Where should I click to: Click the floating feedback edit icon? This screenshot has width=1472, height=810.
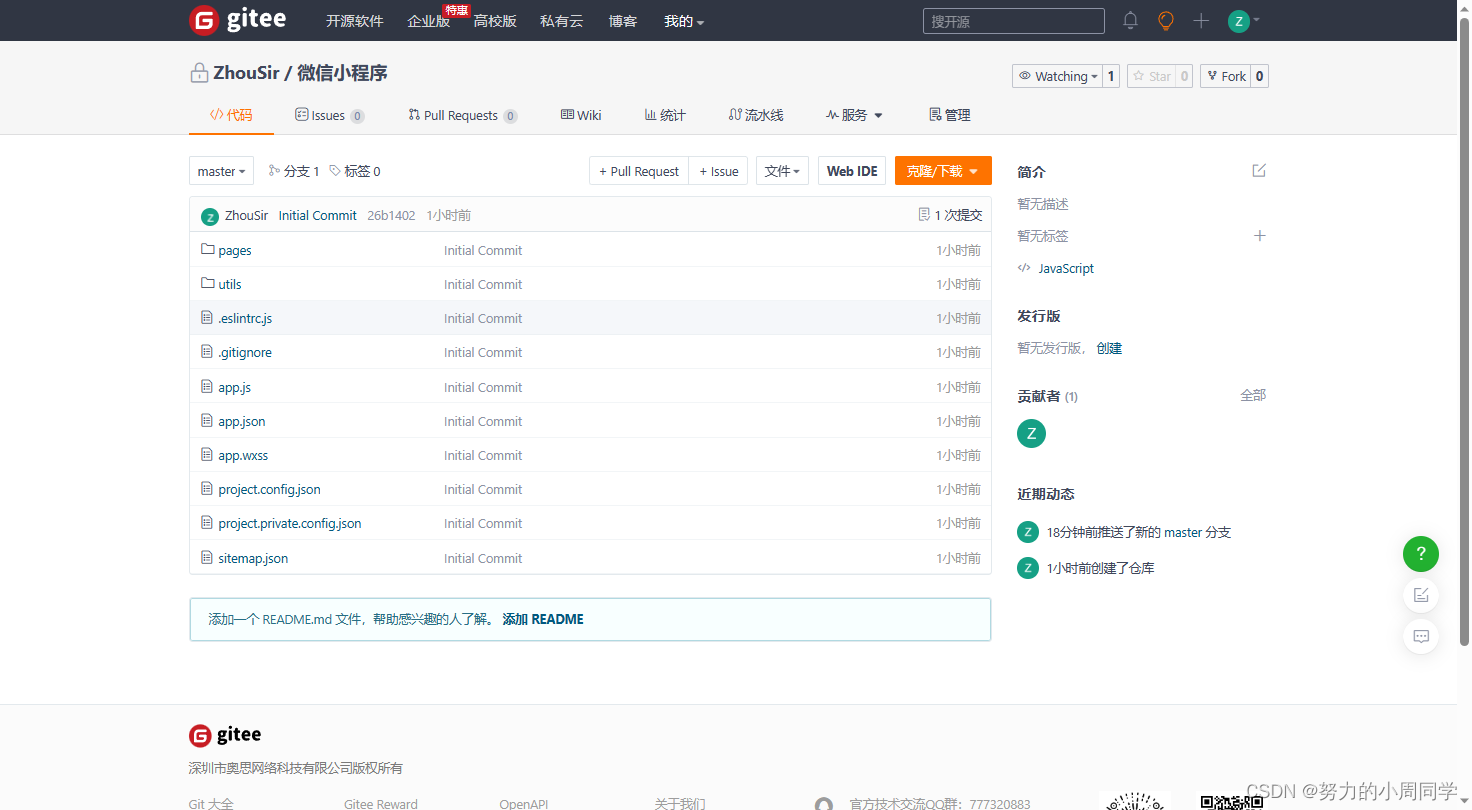point(1421,595)
